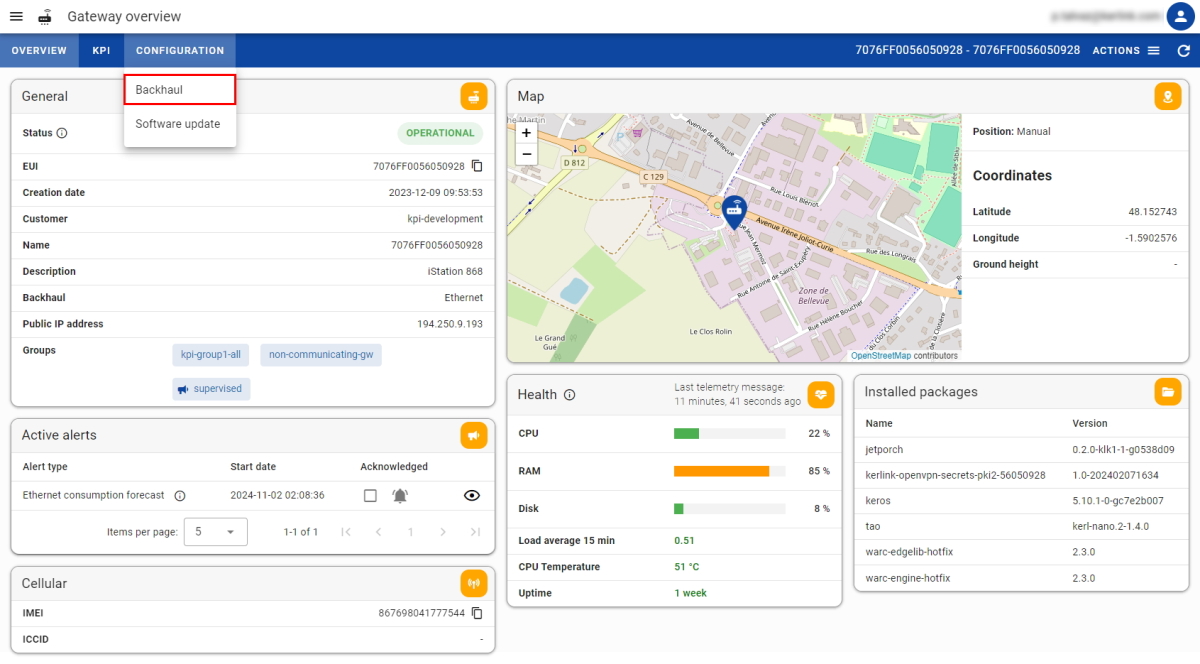The width and height of the screenshot is (1200, 664).
Task: Click the Active alerts bell icon
Action: 474,435
